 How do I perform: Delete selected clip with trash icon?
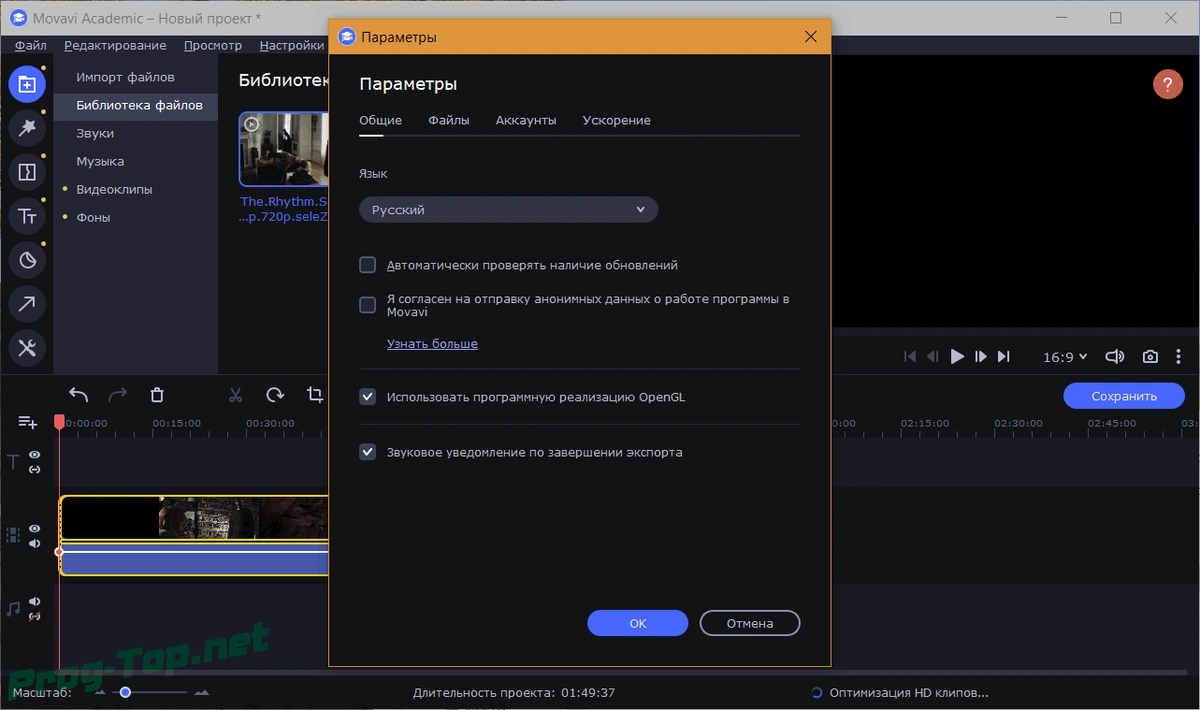pos(157,395)
